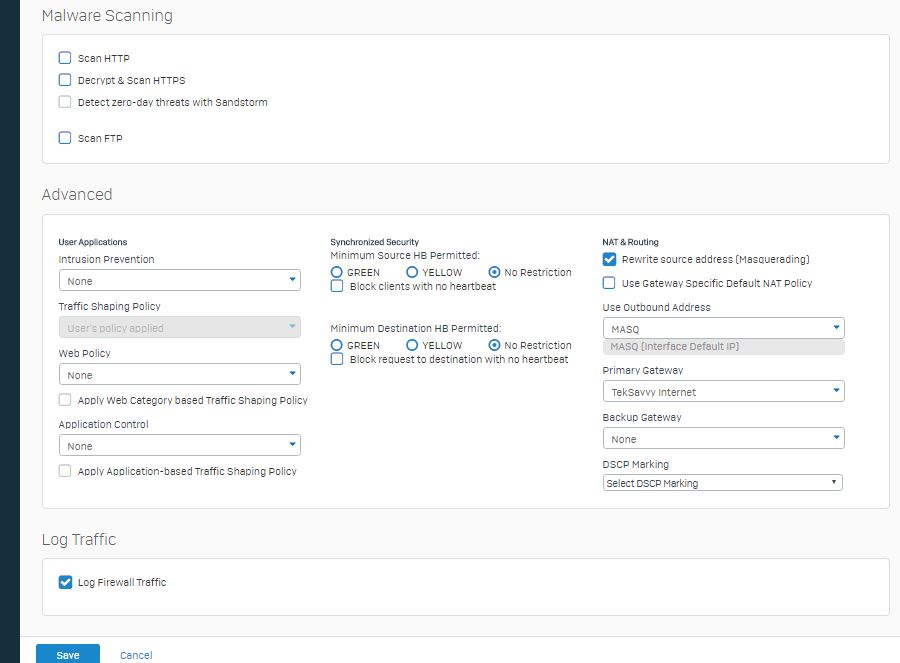Select GREEN for Minimum Source HB

(x=337, y=272)
